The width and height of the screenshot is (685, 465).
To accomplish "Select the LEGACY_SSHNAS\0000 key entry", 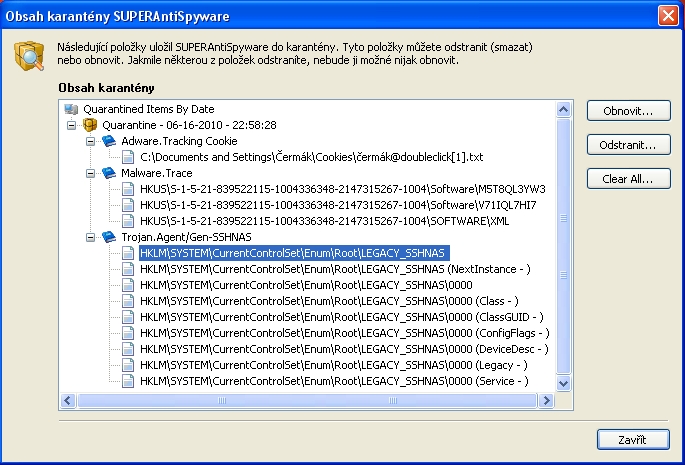I will pos(306,285).
